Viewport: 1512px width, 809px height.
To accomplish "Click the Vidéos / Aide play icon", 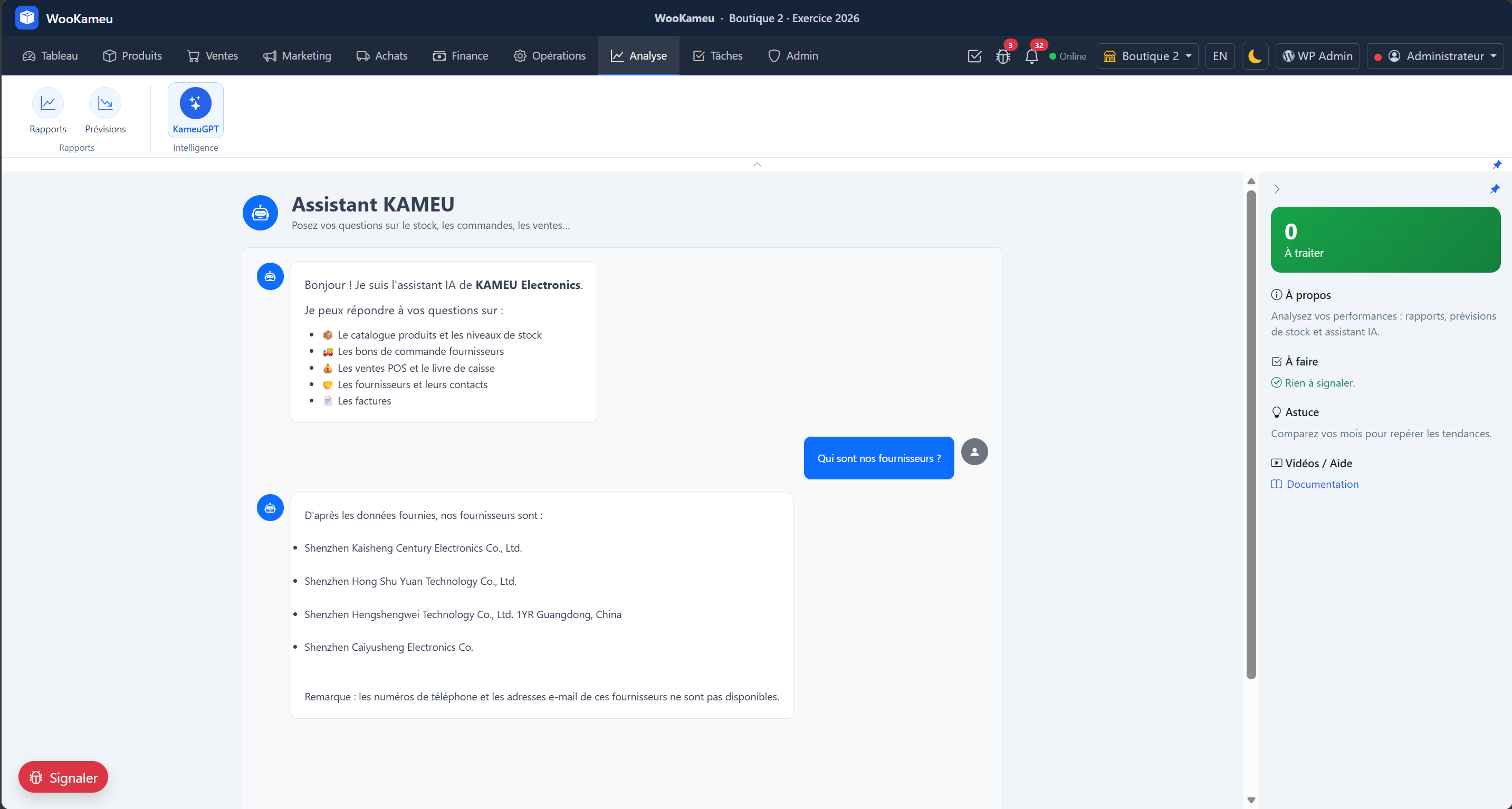I will pos(1277,463).
